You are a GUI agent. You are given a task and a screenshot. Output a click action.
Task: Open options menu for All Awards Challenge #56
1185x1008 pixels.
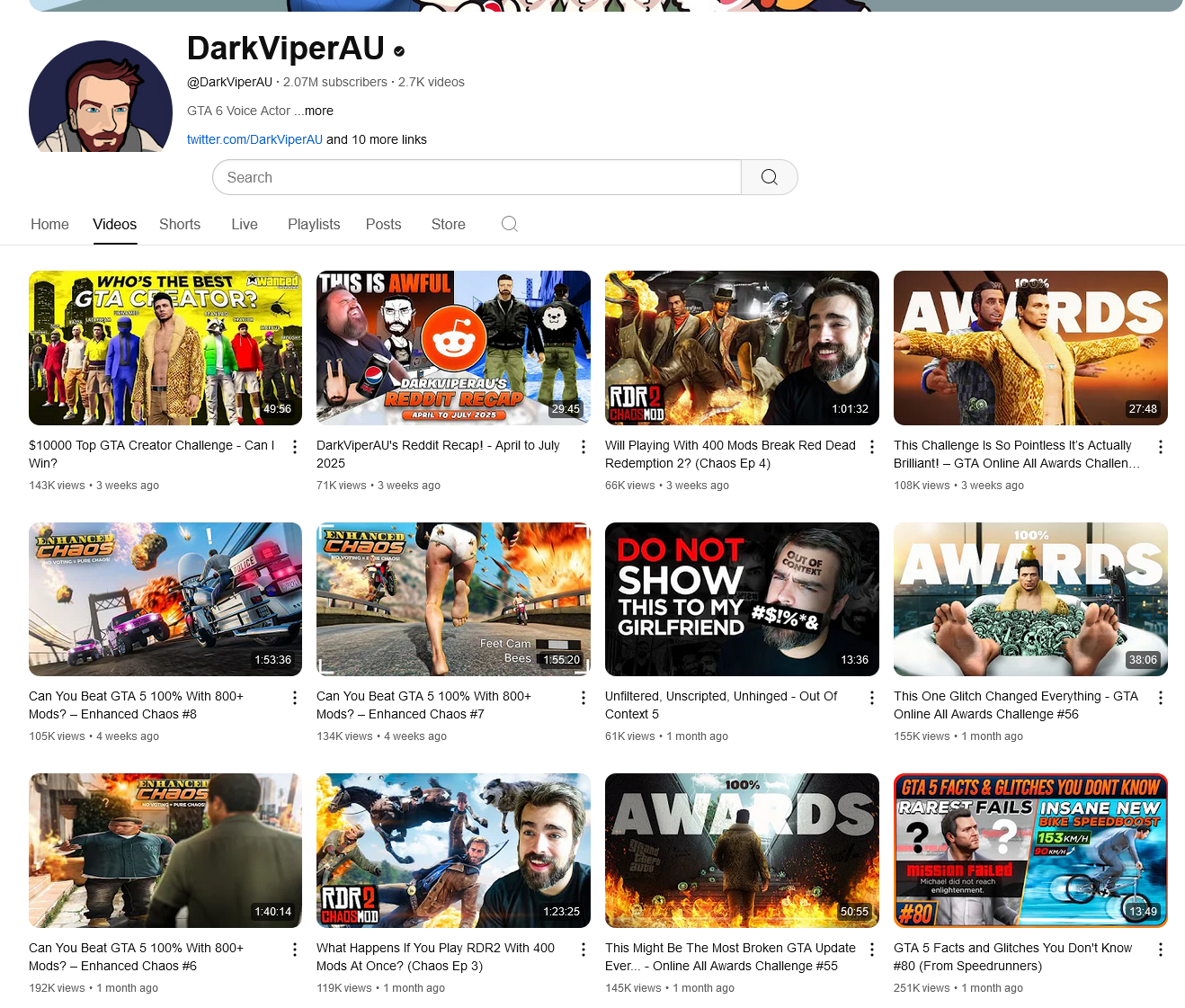pyautogui.click(x=1161, y=698)
